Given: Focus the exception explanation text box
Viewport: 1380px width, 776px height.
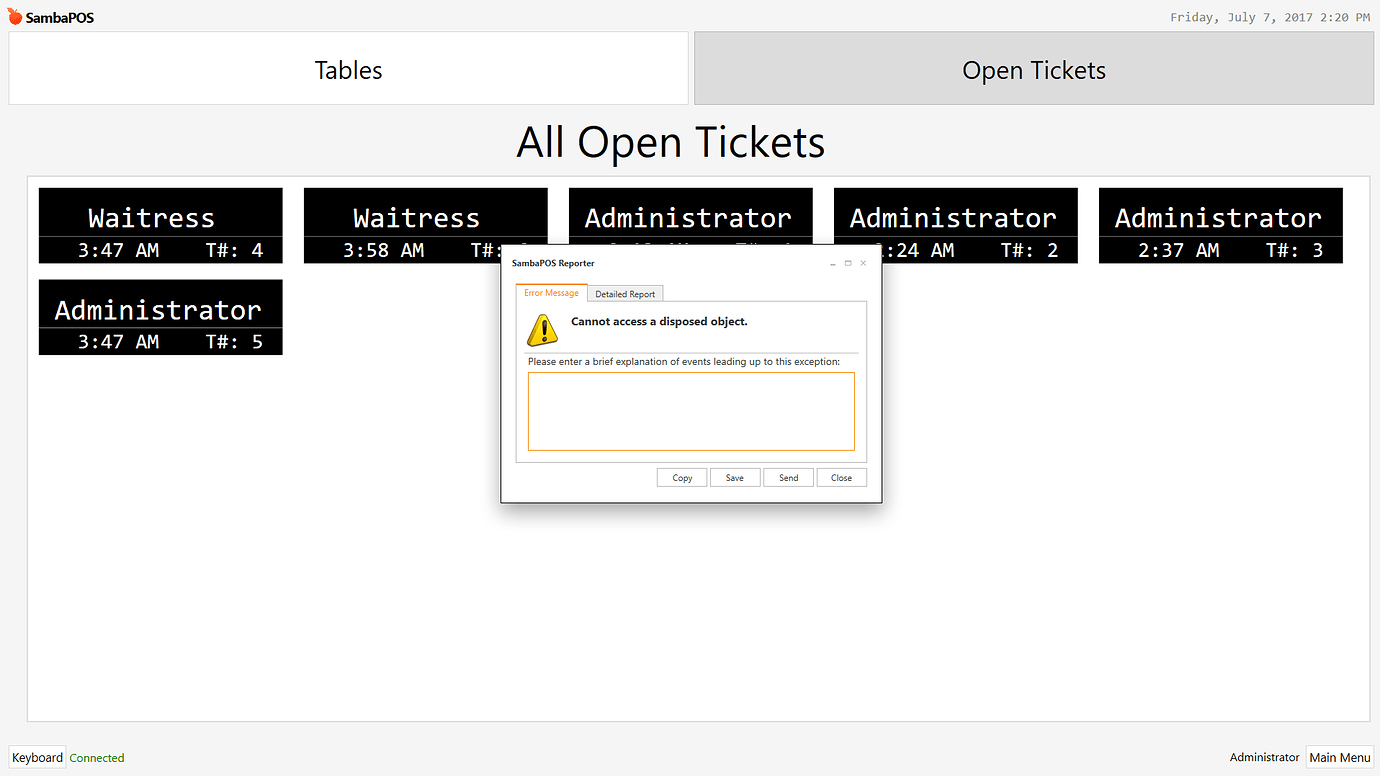Looking at the screenshot, I should click(x=691, y=411).
